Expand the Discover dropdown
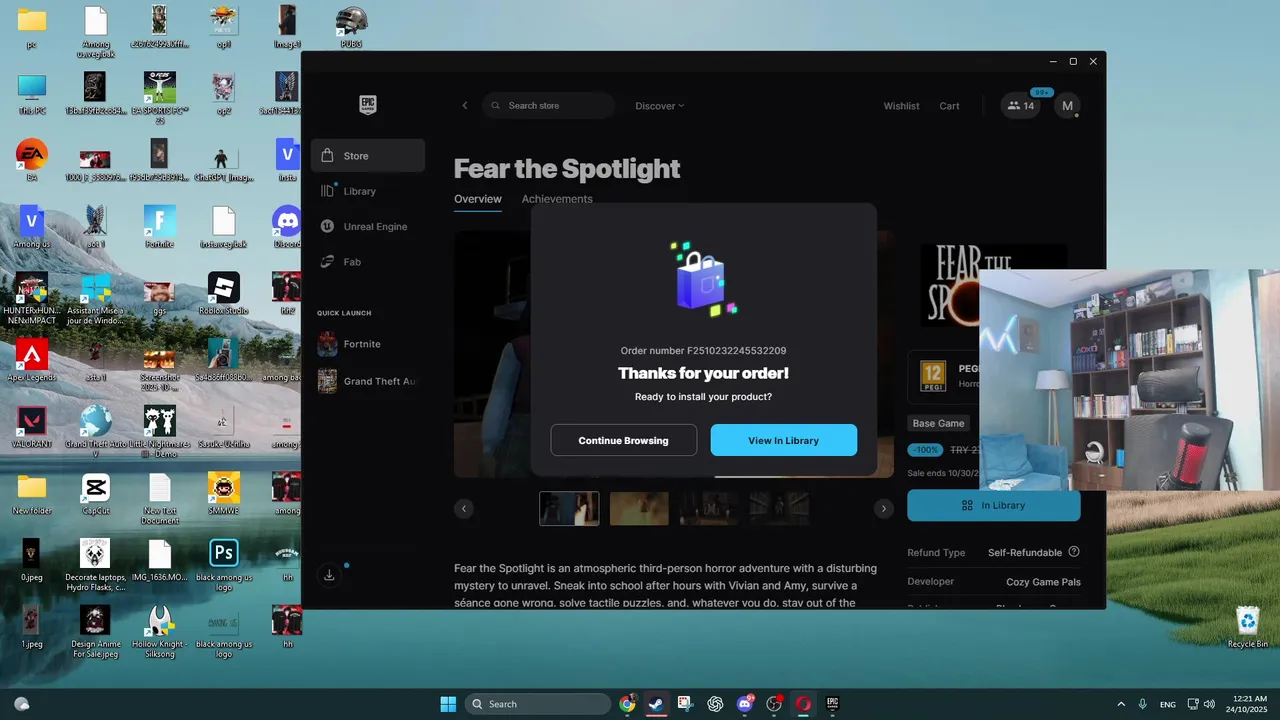Viewport: 1280px width, 720px height. pyautogui.click(x=660, y=106)
